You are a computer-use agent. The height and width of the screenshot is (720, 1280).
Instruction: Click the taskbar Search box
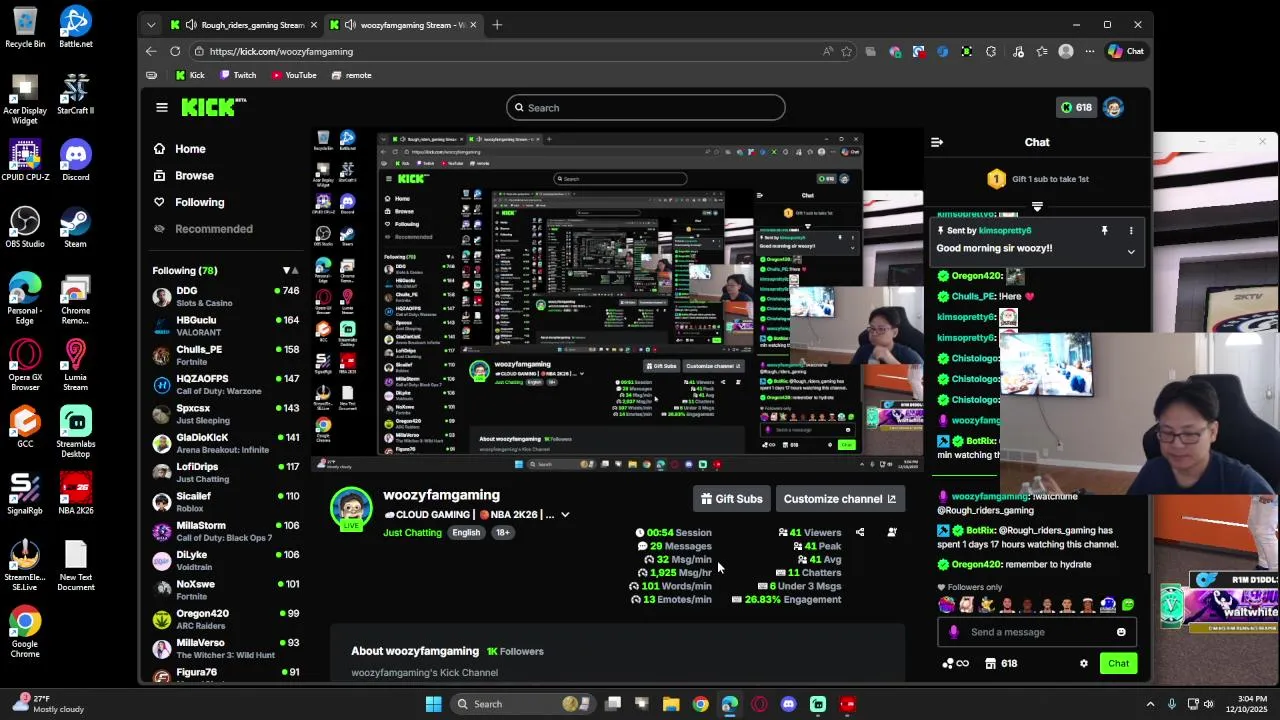[x=522, y=704]
